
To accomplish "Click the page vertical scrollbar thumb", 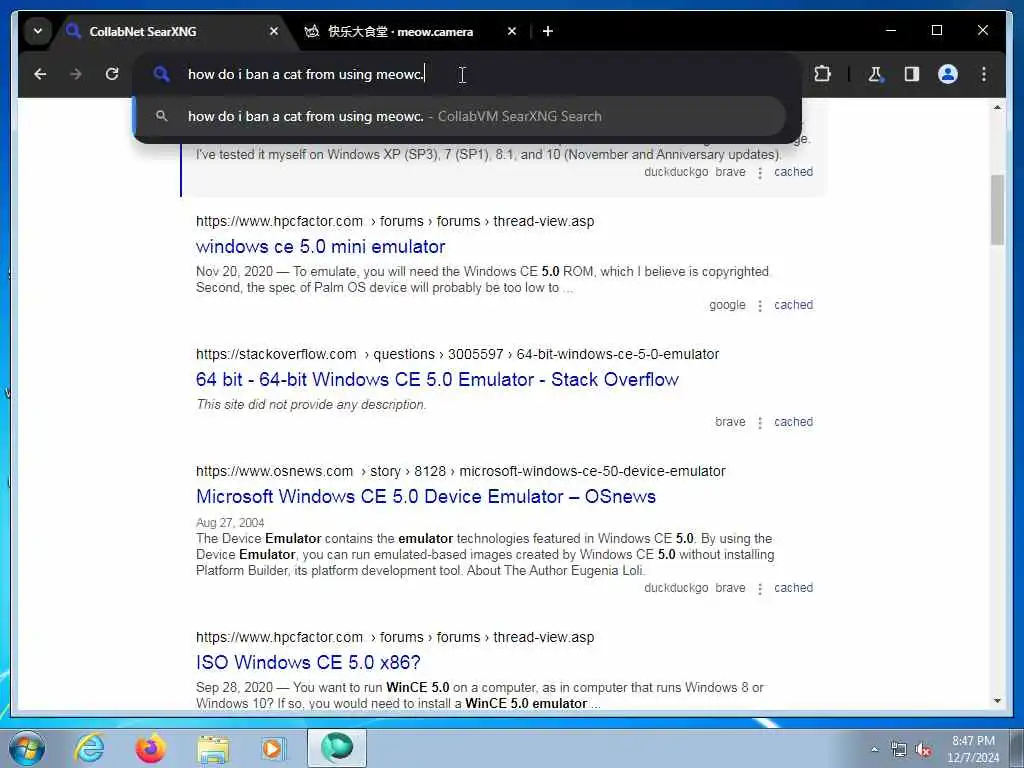I will [997, 210].
